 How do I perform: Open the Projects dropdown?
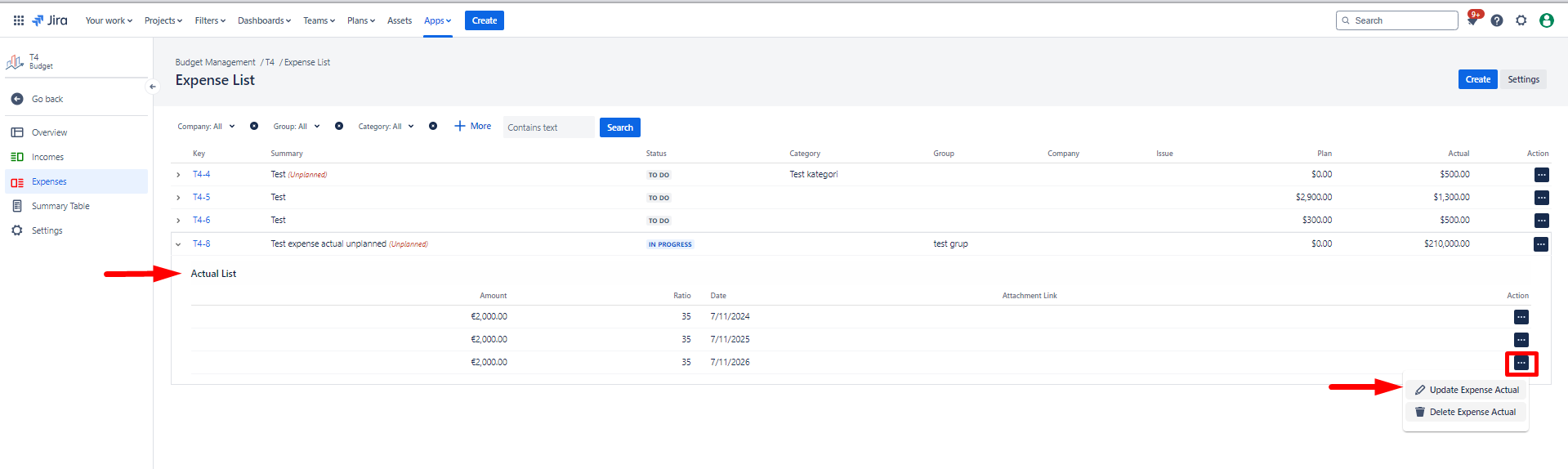(163, 20)
